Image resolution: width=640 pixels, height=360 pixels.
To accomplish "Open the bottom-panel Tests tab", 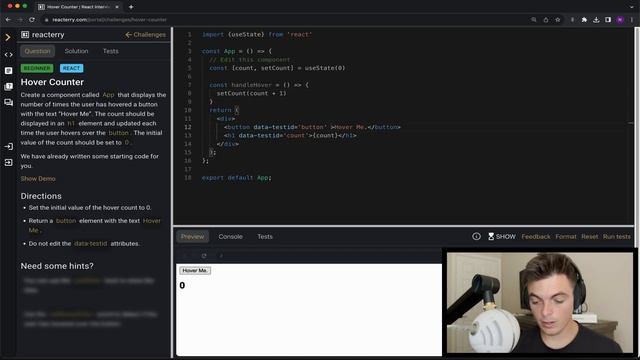I will [265, 237].
